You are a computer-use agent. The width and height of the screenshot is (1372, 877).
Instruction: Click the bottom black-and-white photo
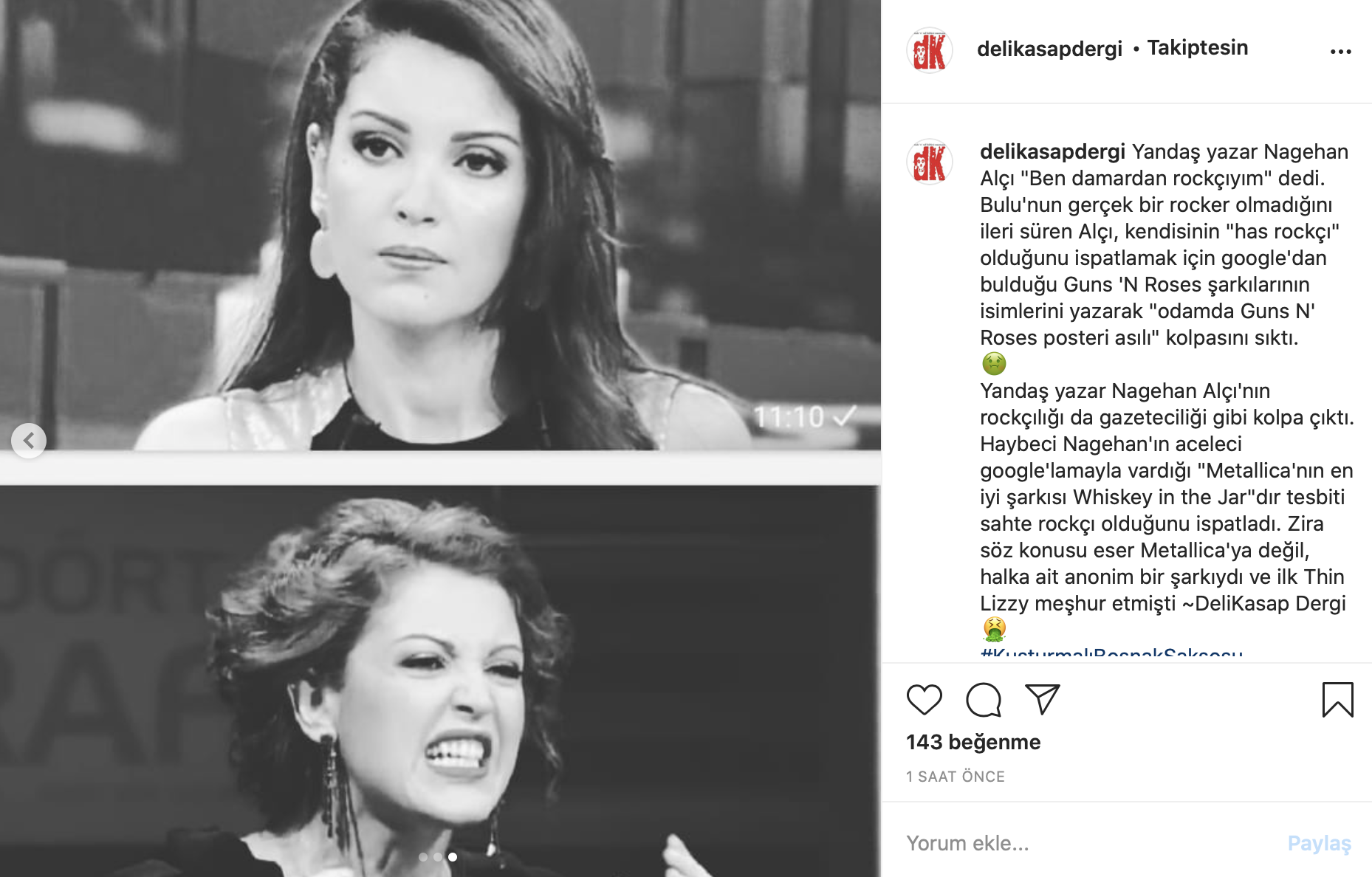pyautogui.click(x=440, y=681)
